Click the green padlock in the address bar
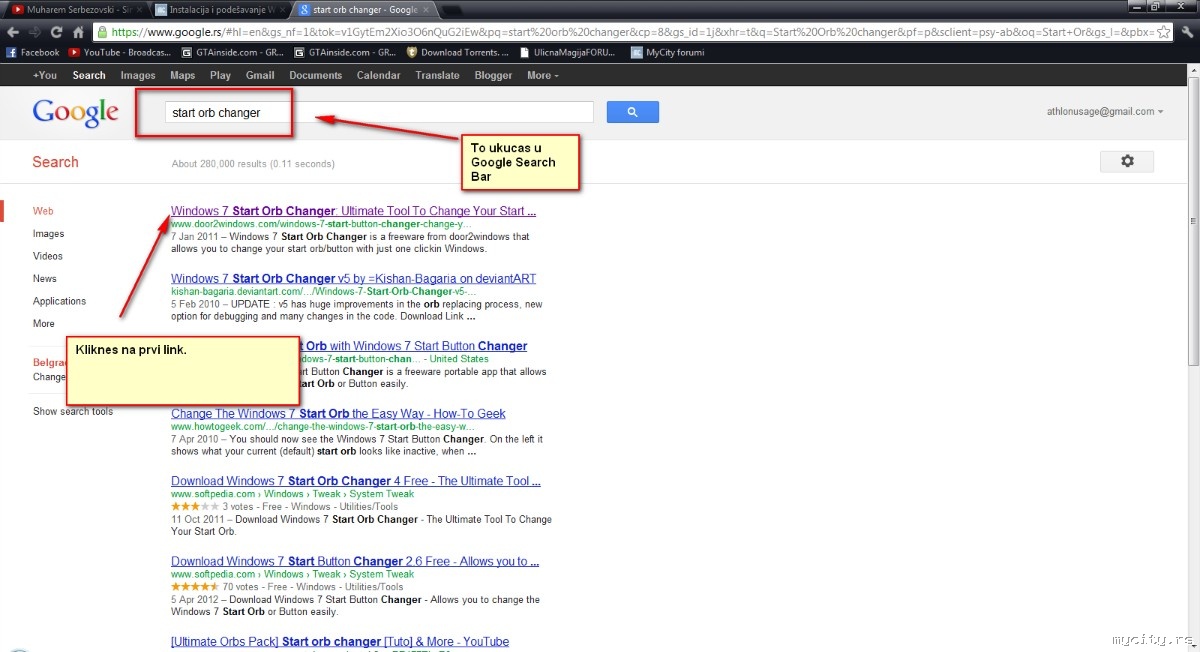 103,32
